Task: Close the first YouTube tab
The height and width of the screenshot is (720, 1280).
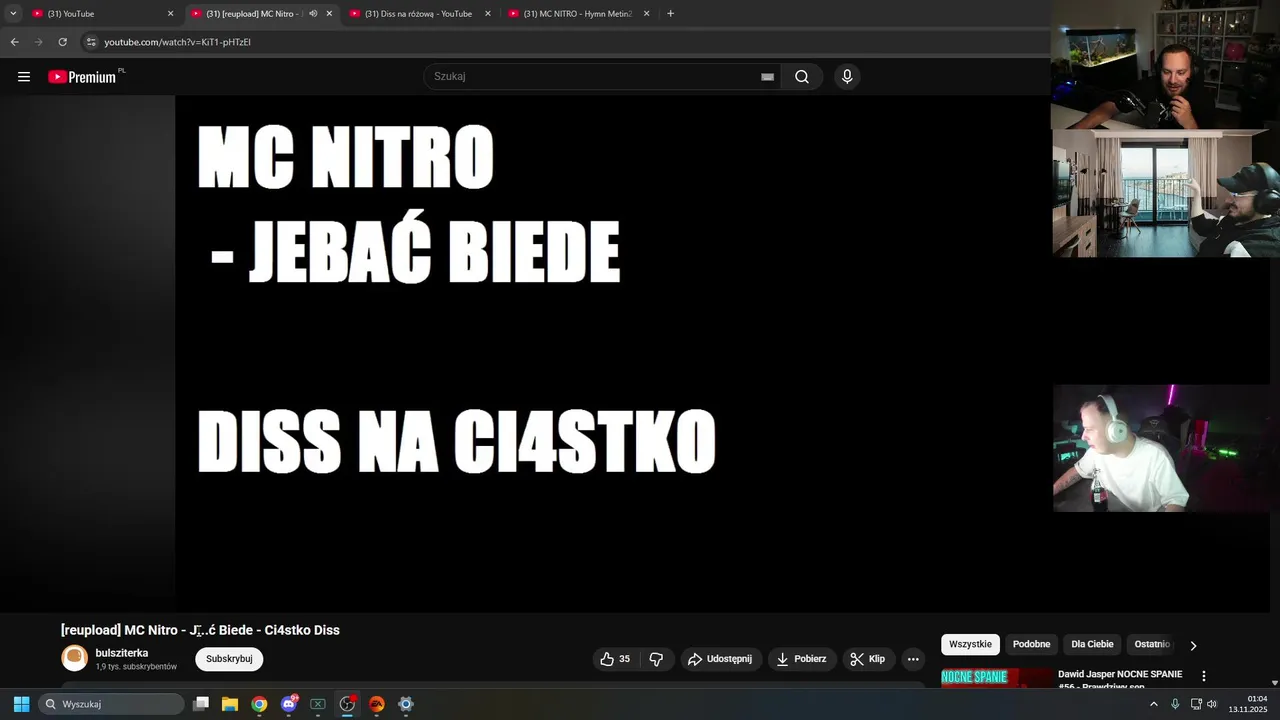Action: (170, 14)
